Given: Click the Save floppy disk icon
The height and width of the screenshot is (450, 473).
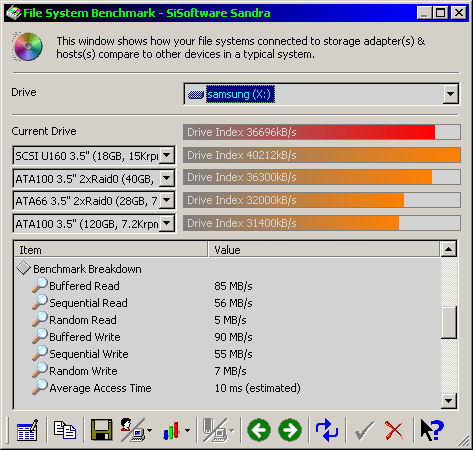Looking at the screenshot, I should (x=102, y=430).
